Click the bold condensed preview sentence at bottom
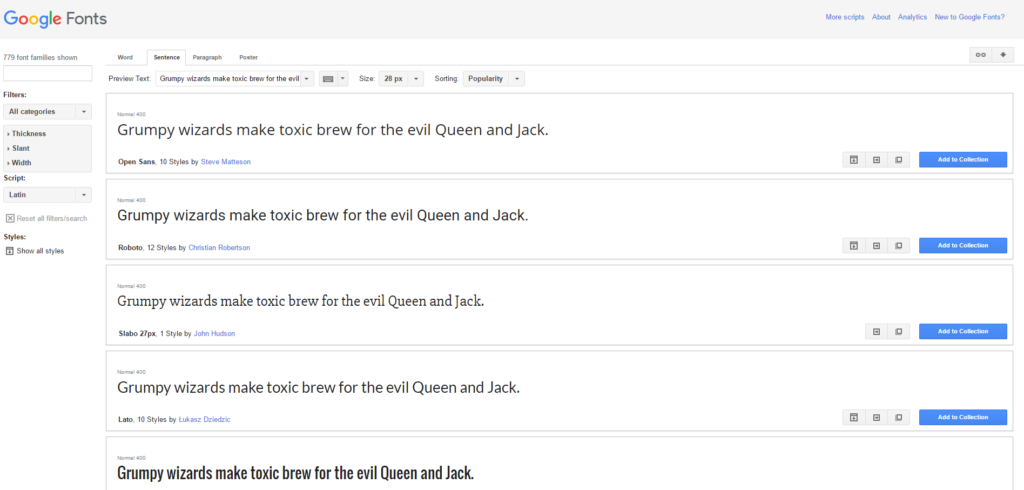The width and height of the screenshot is (1024, 490). click(x=295, y=473)
